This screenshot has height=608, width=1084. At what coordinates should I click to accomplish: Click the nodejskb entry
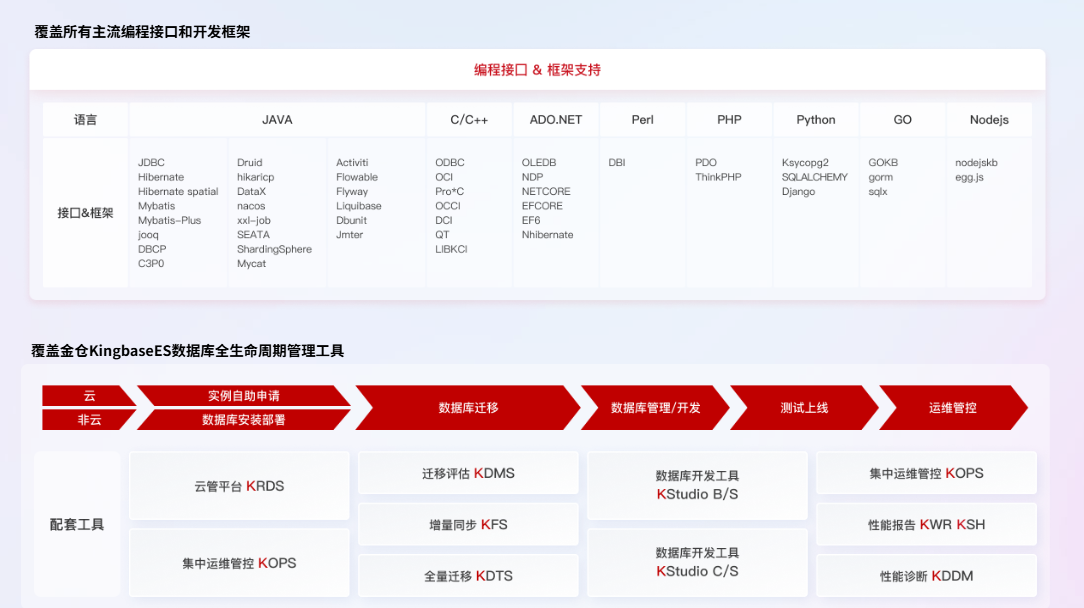click(x=976, y=163)
